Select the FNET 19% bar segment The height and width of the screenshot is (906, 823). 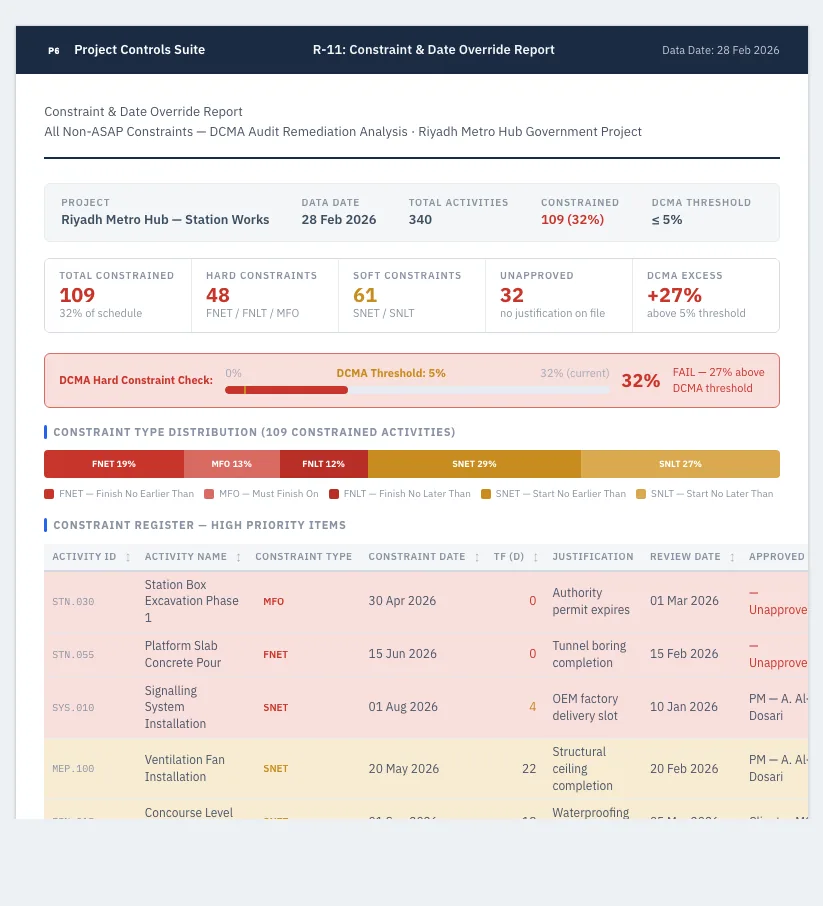pos(114,464)
